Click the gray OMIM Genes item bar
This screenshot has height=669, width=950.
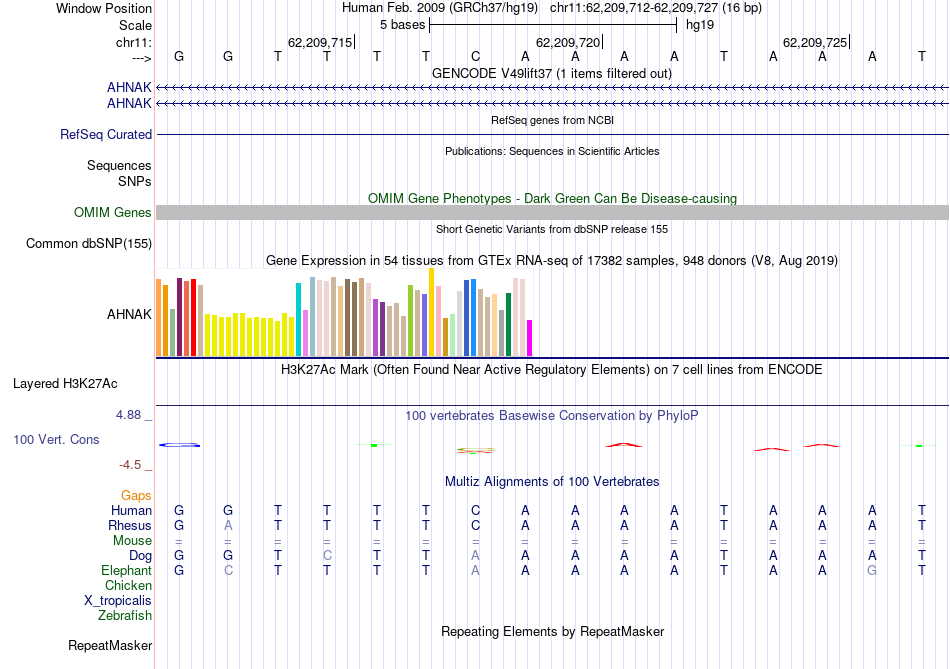pos(552,212)
